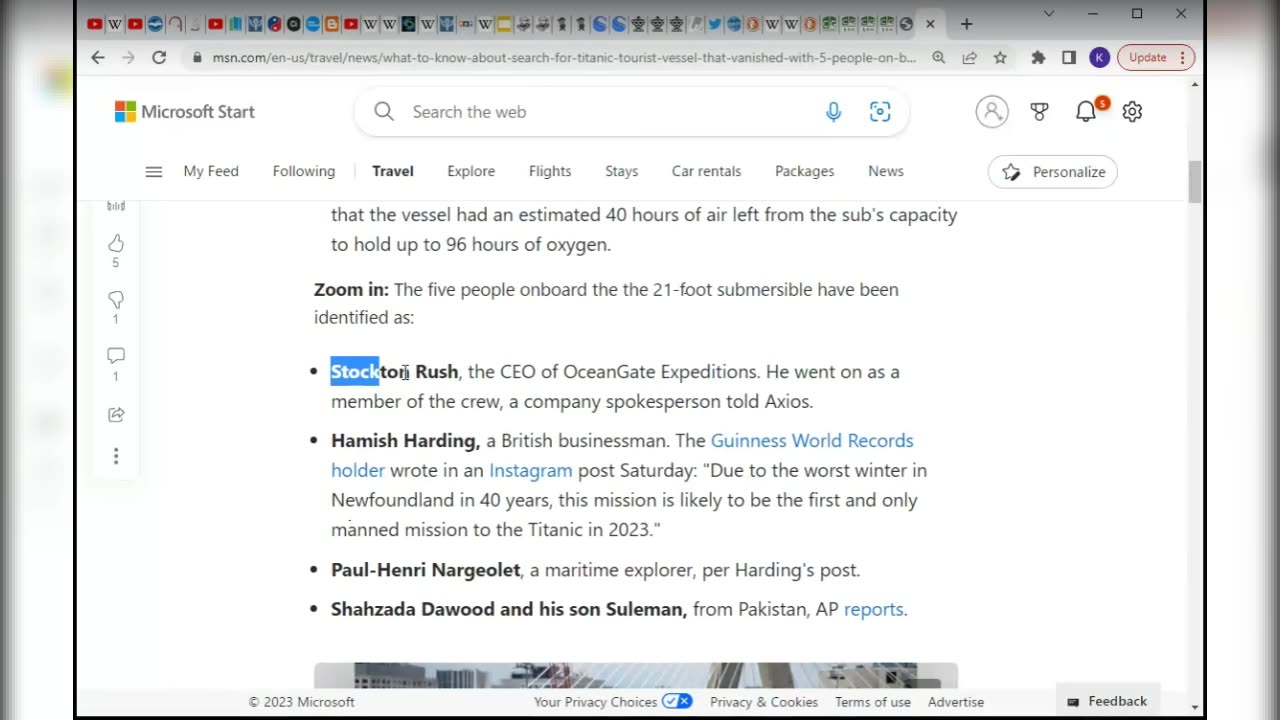The width and height of the screenshot is (1280, 720).
Task: Click the URL in the address bar
Action: click(564, 58)
